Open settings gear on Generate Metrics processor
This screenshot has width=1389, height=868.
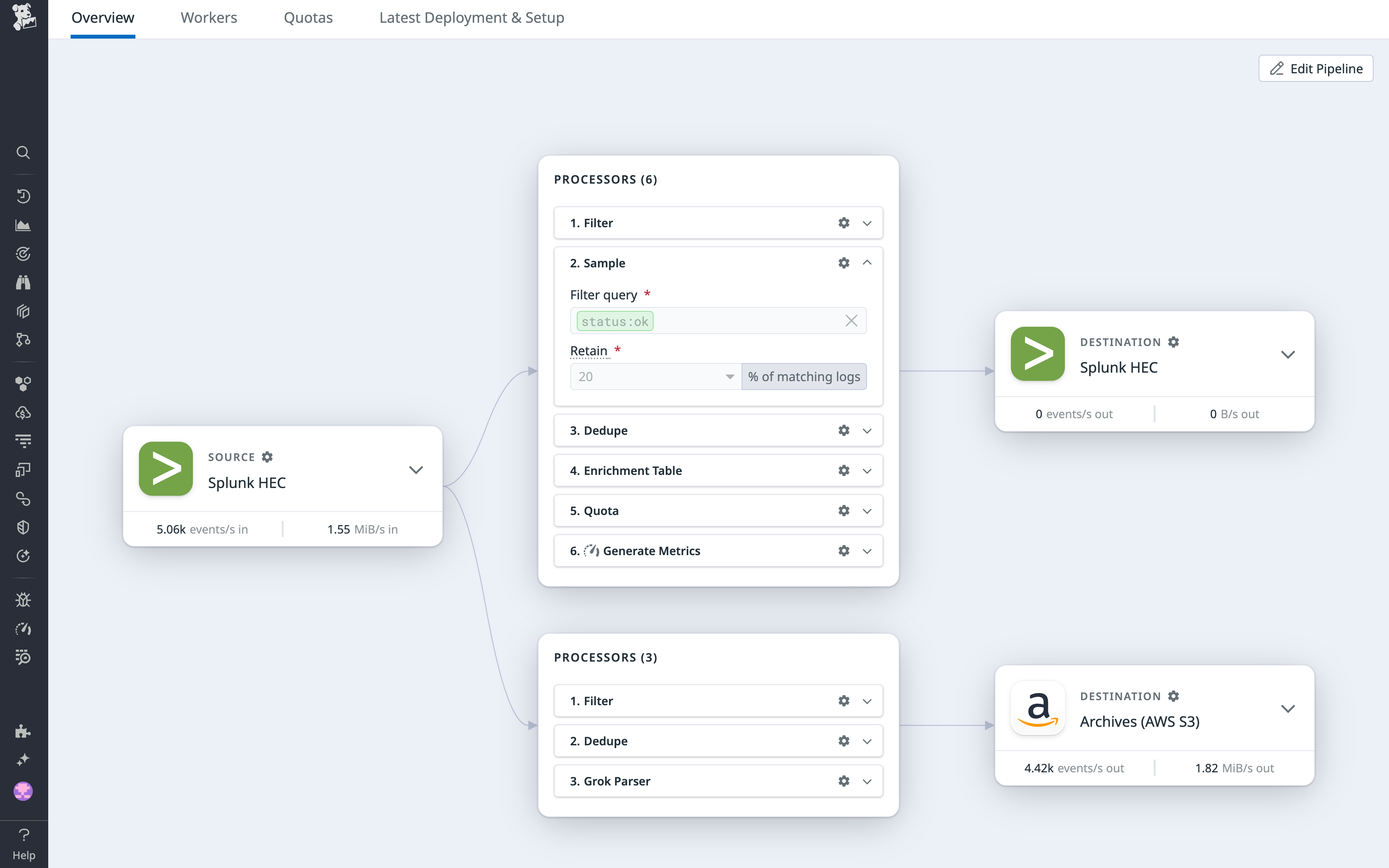[x=843, y=551]
